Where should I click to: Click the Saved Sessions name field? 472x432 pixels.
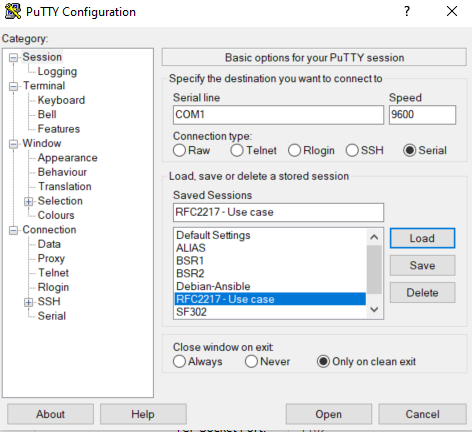pyautogui.click(x=278, y=212)
